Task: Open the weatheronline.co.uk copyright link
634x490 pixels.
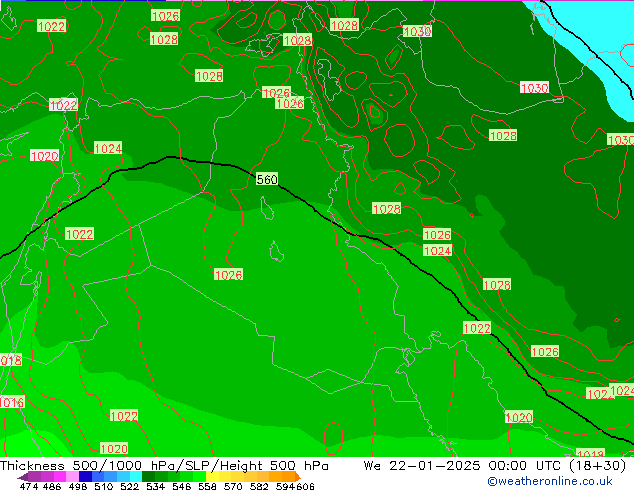Action: pos(550,481)
